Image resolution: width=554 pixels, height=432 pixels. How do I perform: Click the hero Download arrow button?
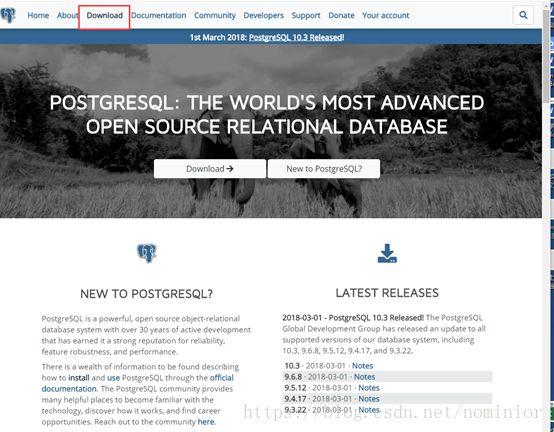click(x=210, y=169)
